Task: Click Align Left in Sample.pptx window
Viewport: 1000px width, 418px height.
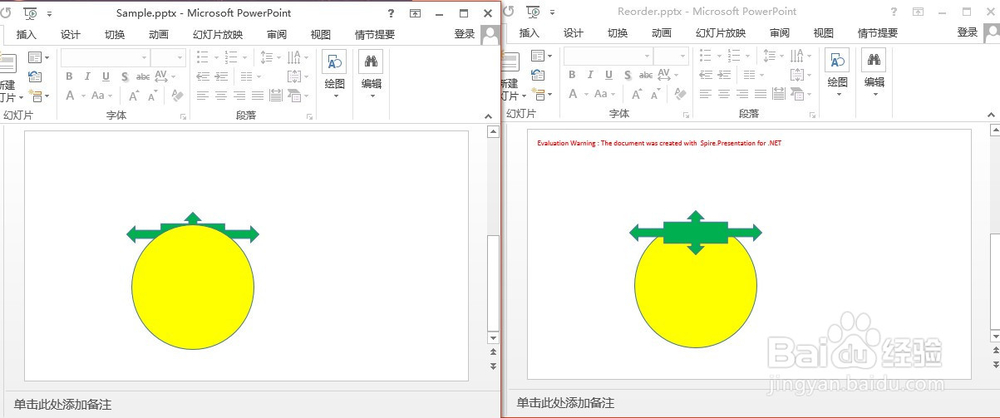Action: 203,96
